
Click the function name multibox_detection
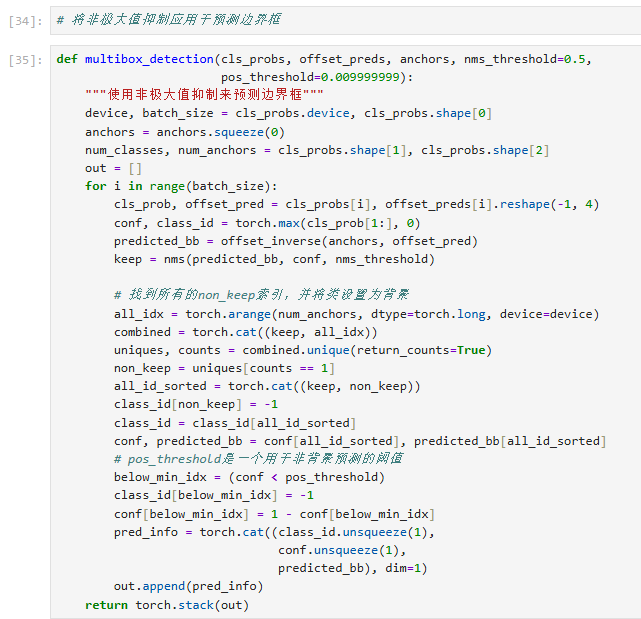pyautogui.click(x=149, y=59)
